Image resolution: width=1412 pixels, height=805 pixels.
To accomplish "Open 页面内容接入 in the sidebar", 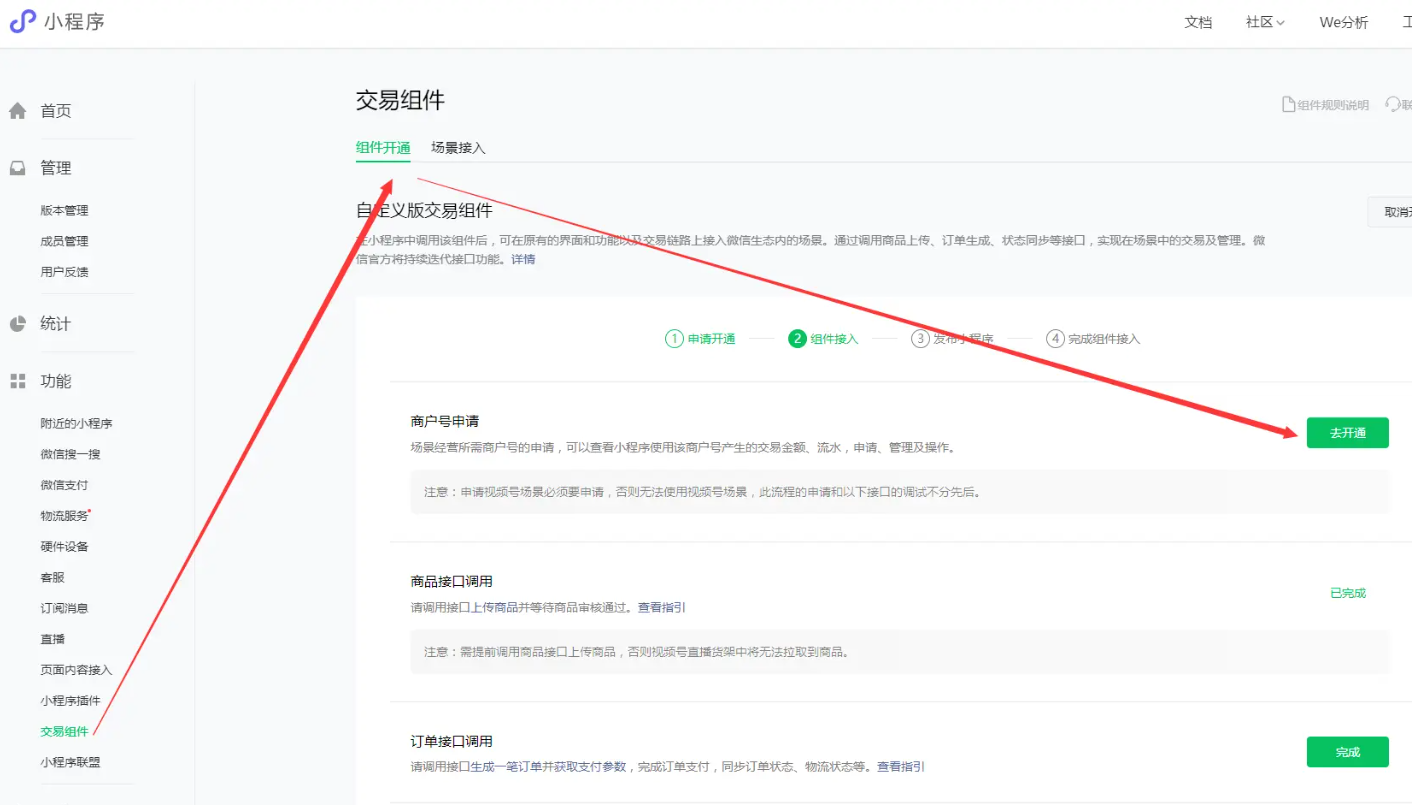I will click(76, 670).
